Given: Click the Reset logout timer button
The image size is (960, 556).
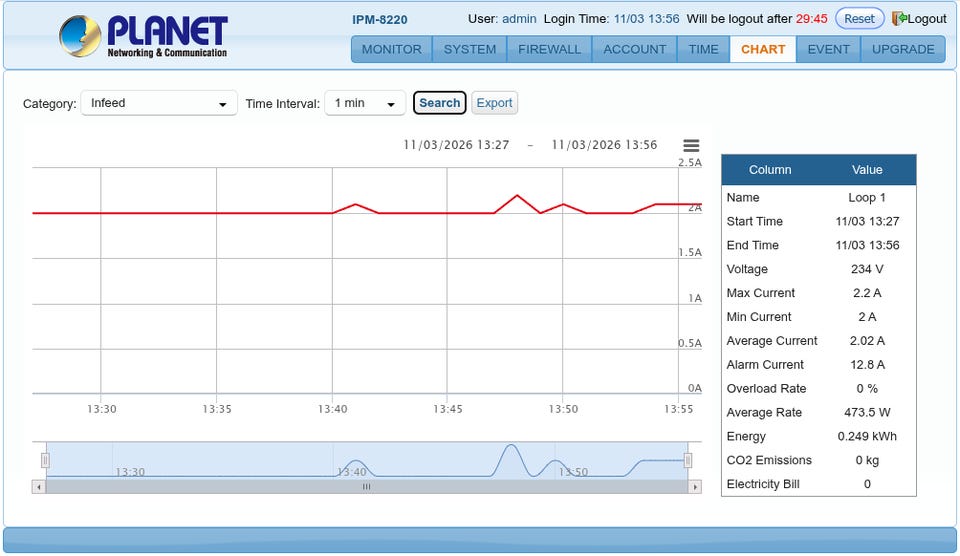Looking at the screenshot, I should [859, 18].
